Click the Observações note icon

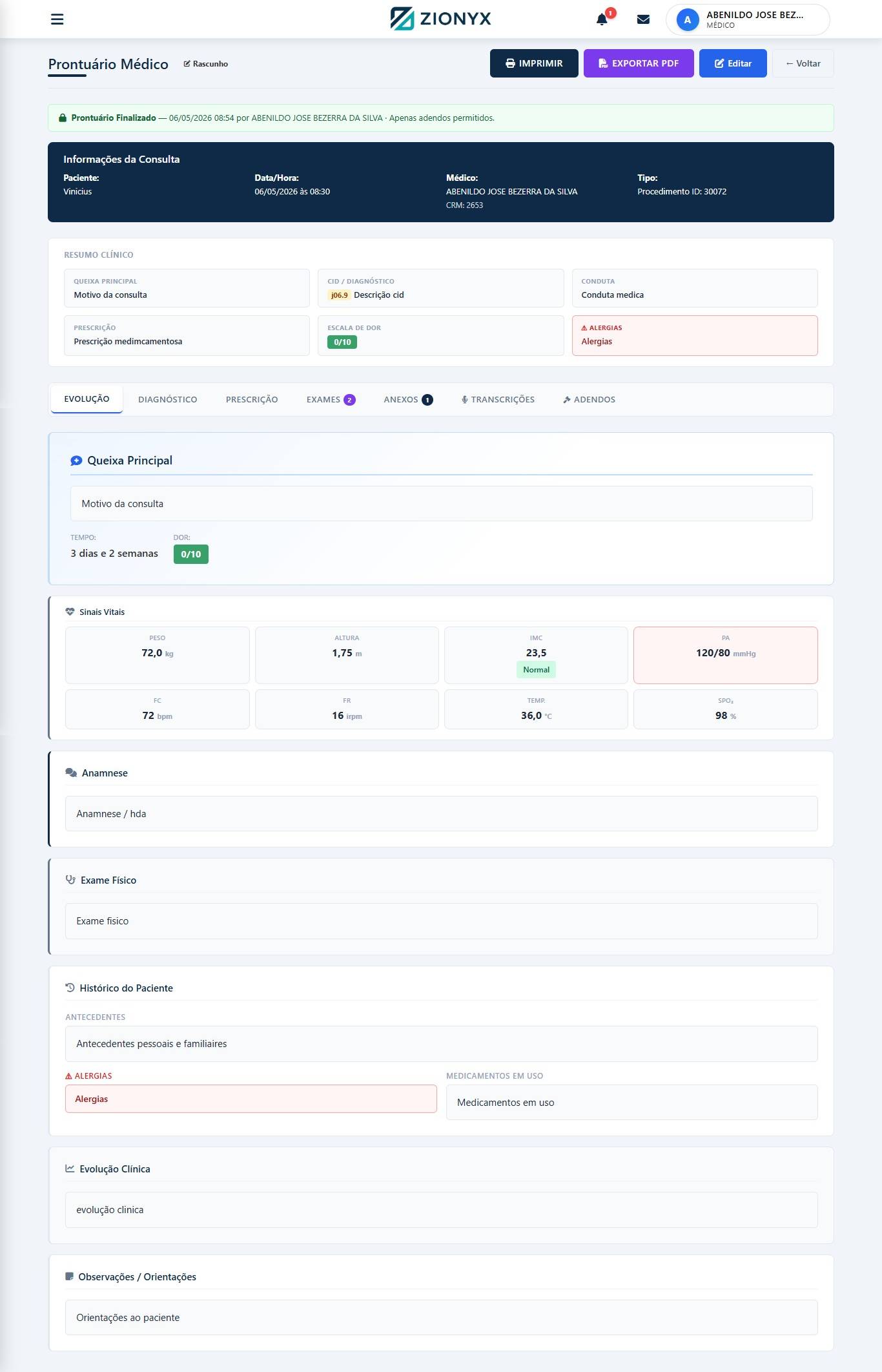[70, 1276]
